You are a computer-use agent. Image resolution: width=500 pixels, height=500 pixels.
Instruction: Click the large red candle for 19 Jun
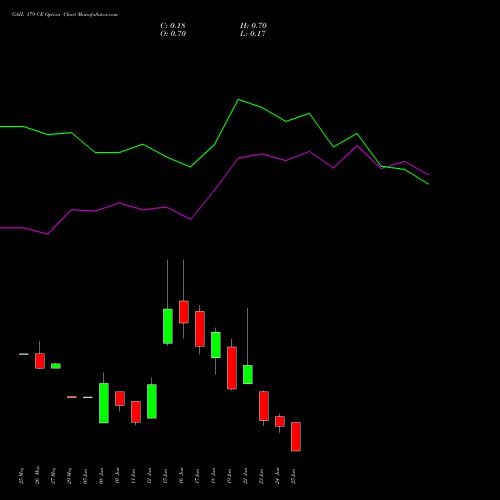pyautogui.click(x=232, y=368)
